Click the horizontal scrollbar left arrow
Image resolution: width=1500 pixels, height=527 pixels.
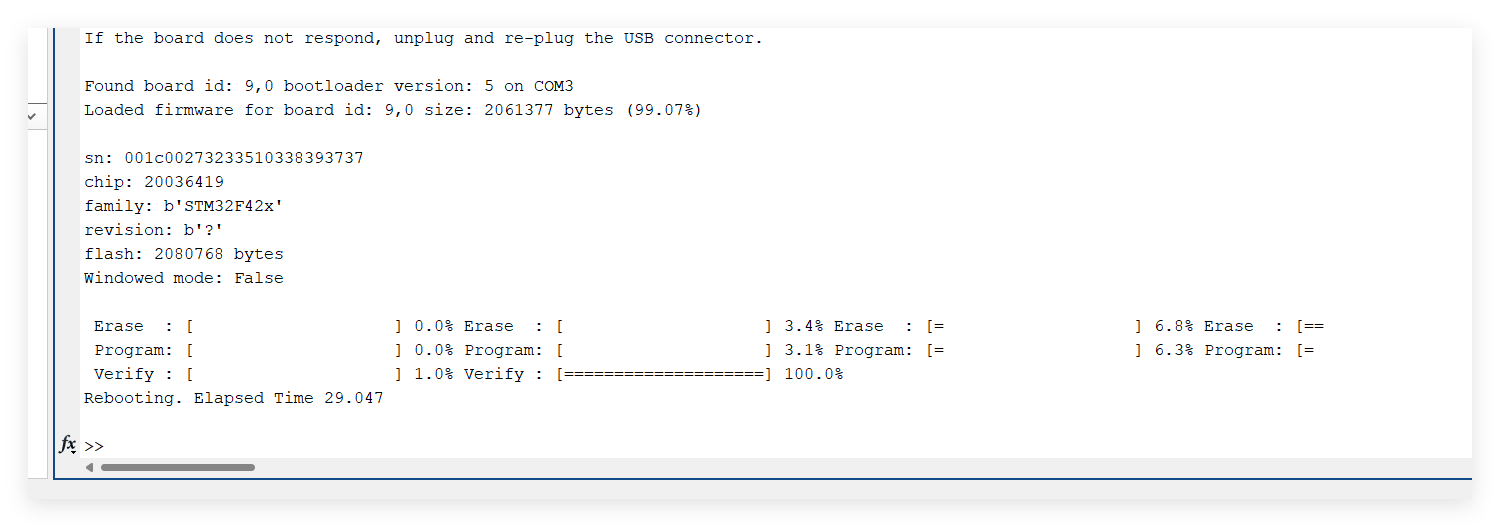tap(89, 467)
